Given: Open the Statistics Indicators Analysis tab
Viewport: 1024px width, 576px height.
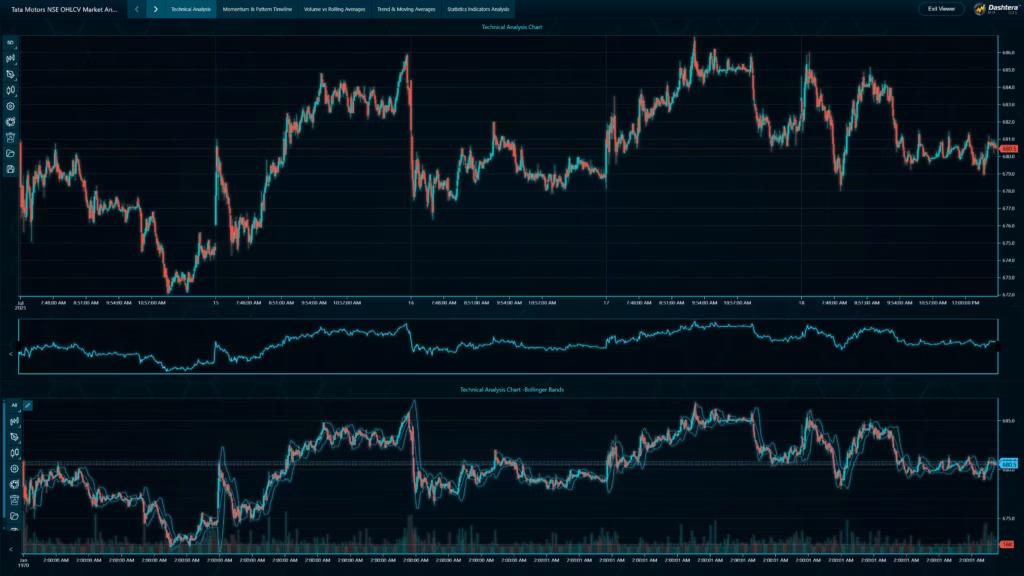Looking at the screenshot, I should (477, 10).
